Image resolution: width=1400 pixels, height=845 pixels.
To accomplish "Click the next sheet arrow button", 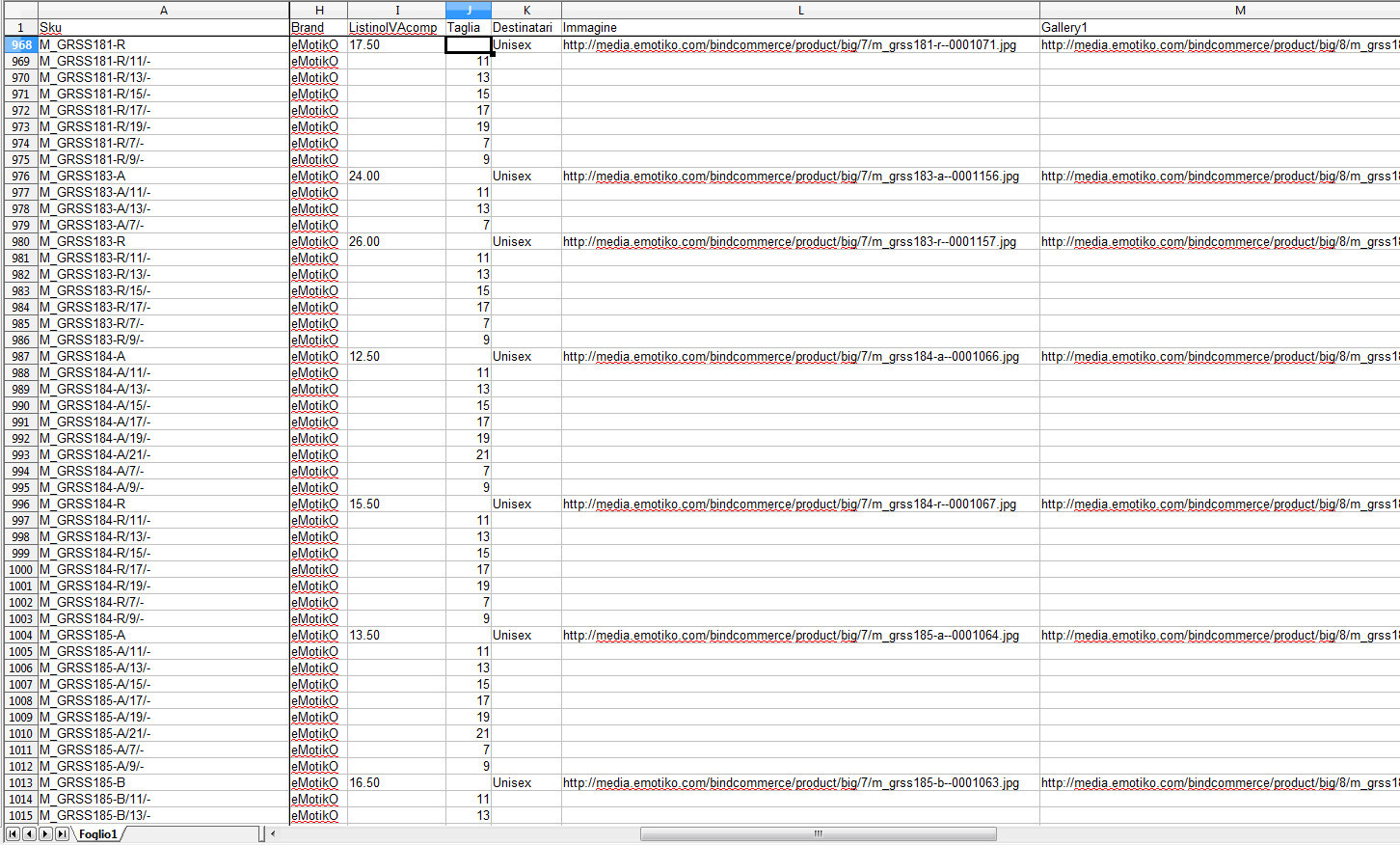I will [x=45, y=833].
